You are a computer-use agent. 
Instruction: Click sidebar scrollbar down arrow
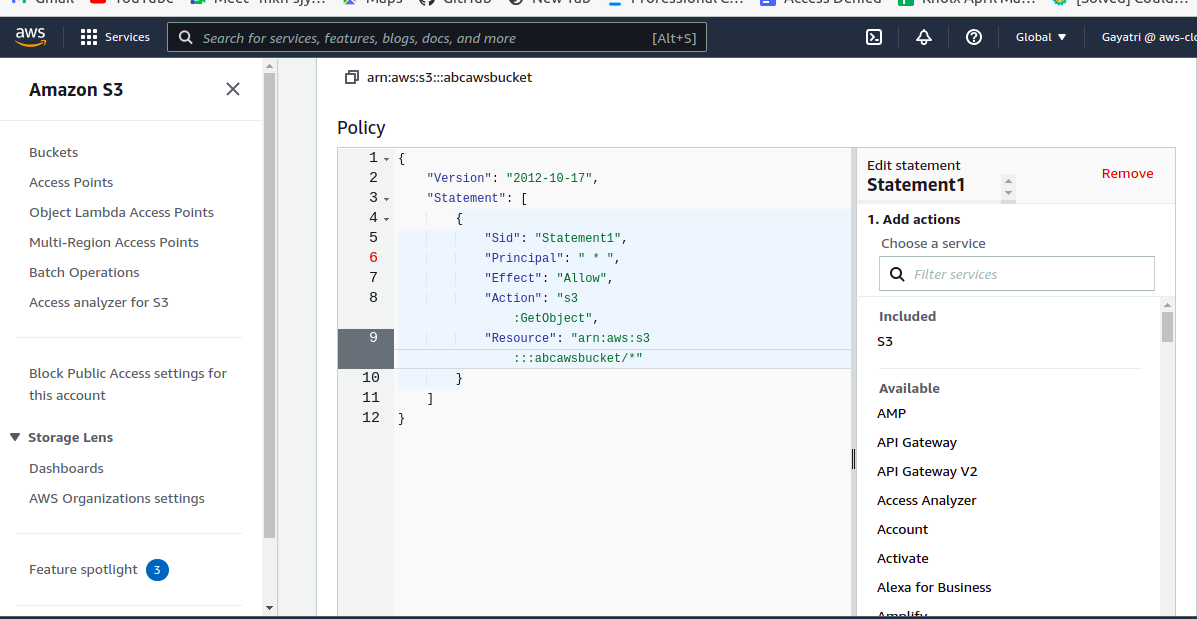[269, 608]
